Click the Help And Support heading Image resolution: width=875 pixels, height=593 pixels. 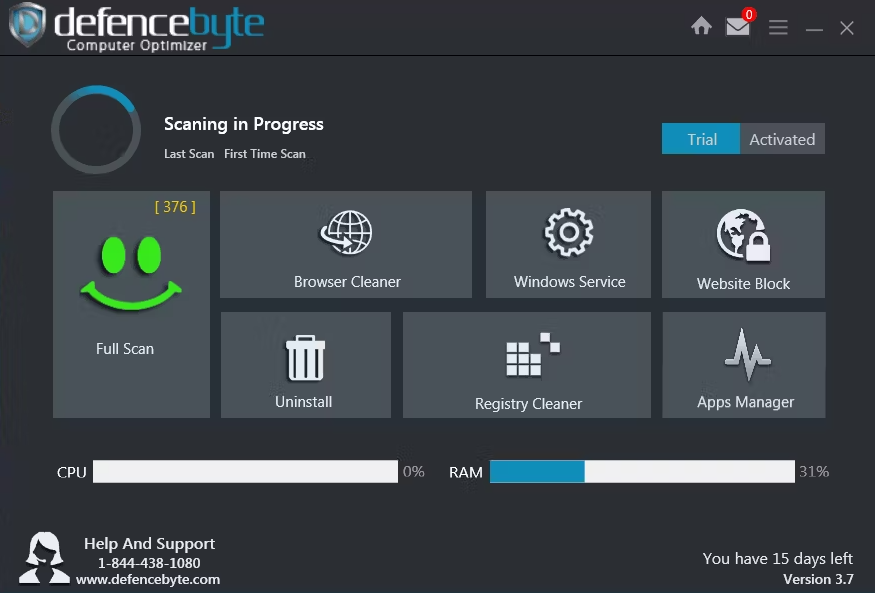[150, 543]
